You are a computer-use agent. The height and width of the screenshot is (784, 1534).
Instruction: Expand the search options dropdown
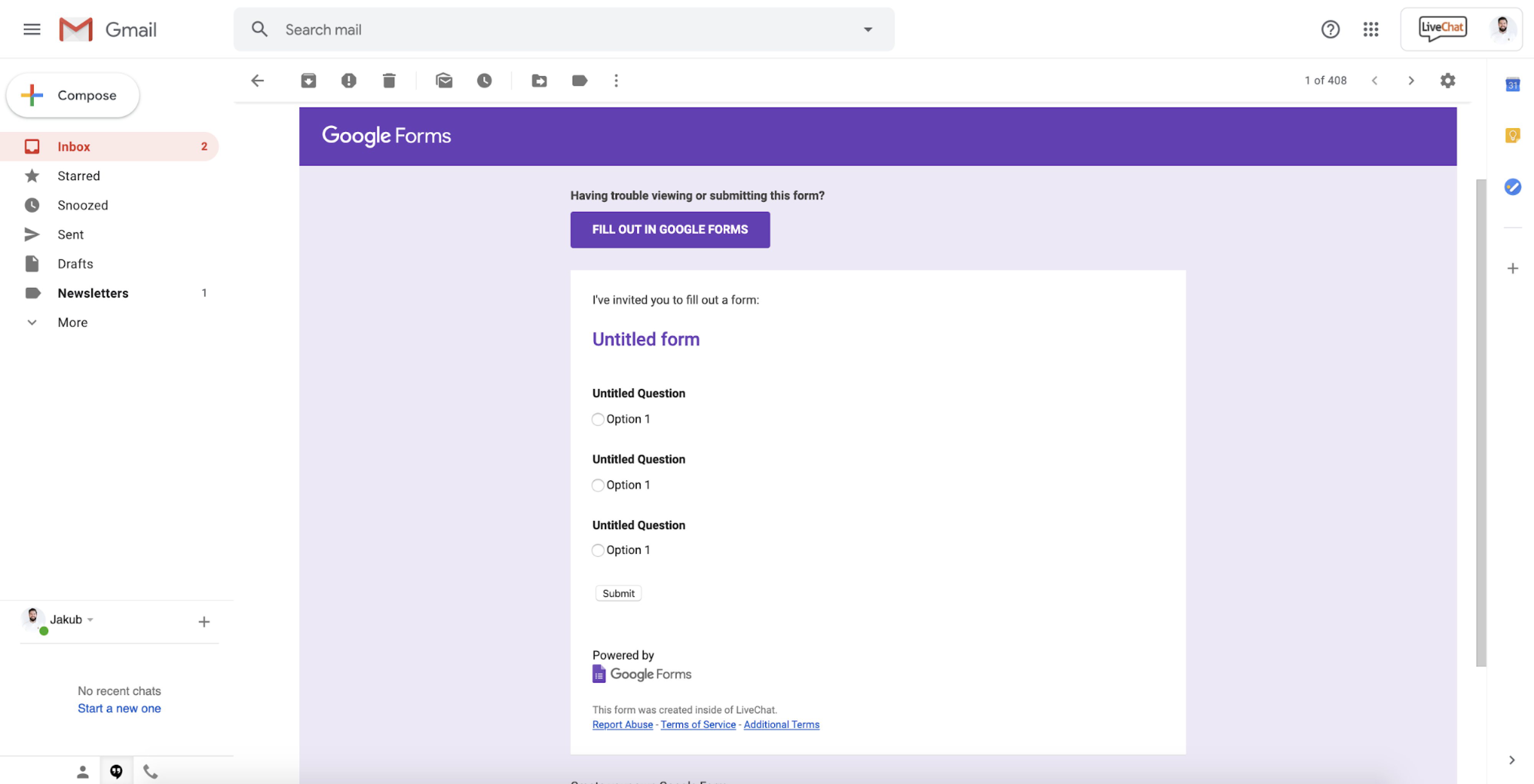point(868,29)
